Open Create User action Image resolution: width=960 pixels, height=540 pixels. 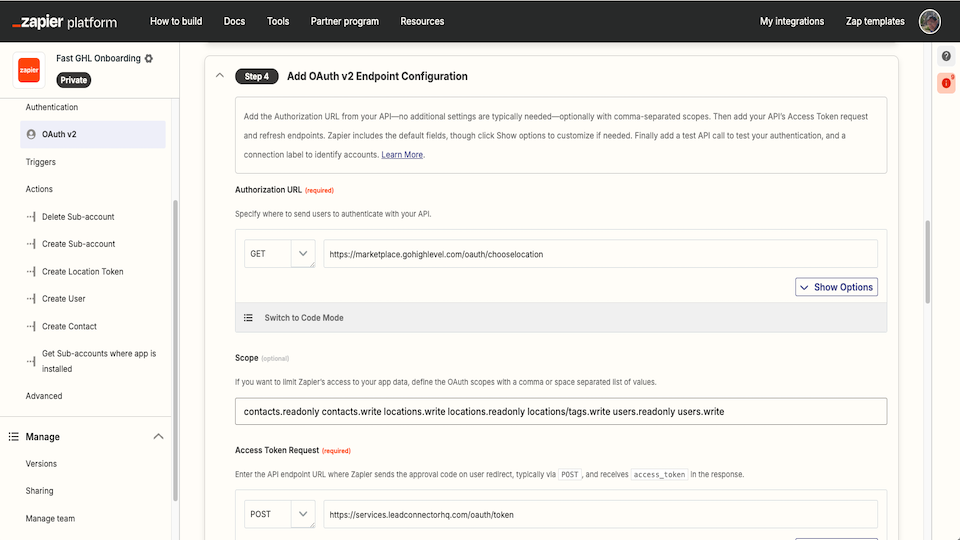[64, 299]
